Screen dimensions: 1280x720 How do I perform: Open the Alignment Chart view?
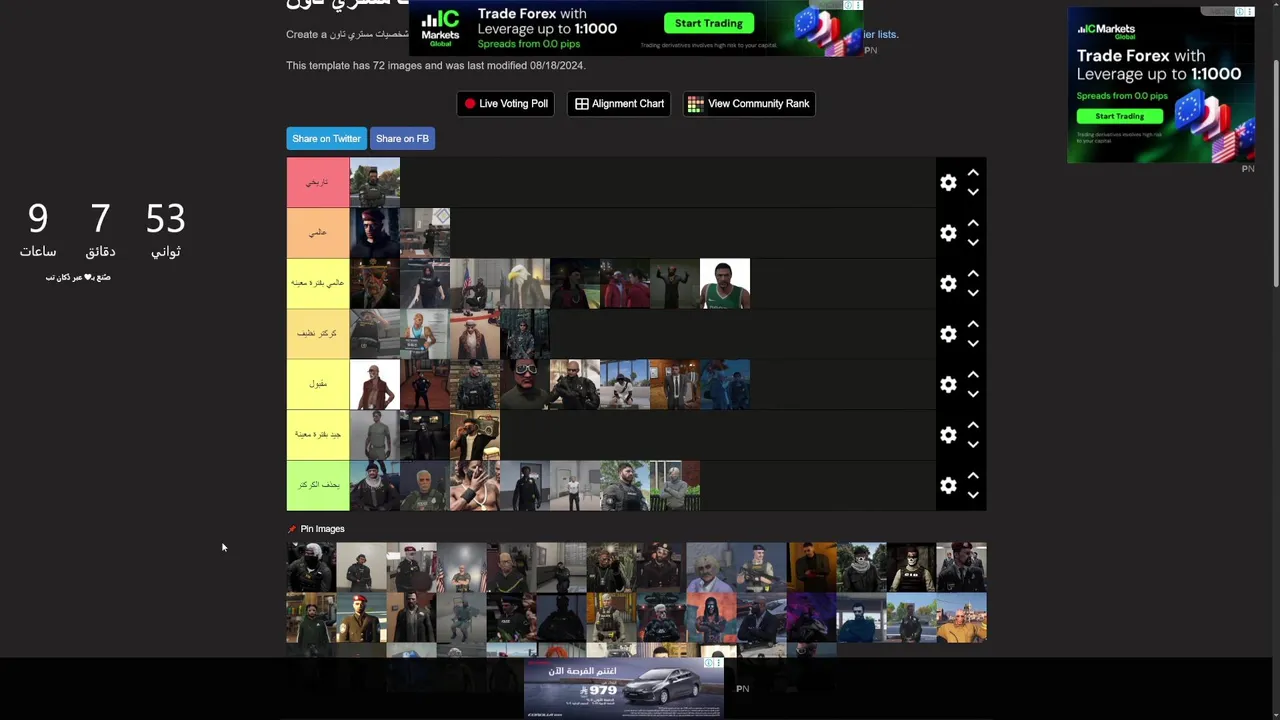tap(619, 104)
